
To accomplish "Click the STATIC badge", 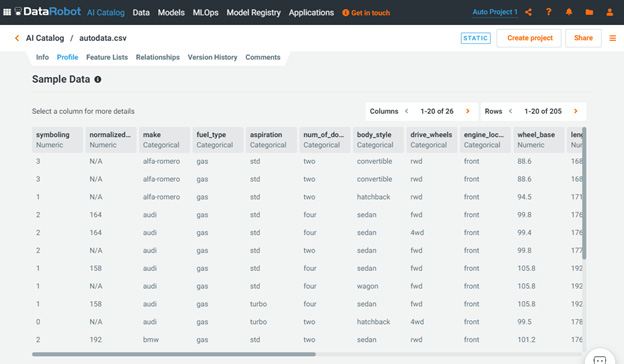I will (476, 38).
